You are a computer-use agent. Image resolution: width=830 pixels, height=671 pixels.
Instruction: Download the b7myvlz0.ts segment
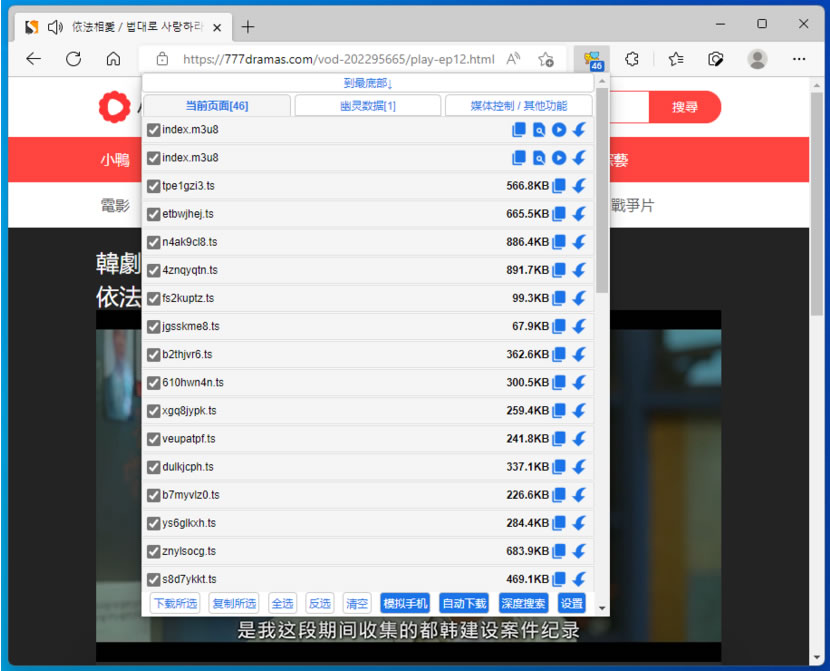point(579,495)
